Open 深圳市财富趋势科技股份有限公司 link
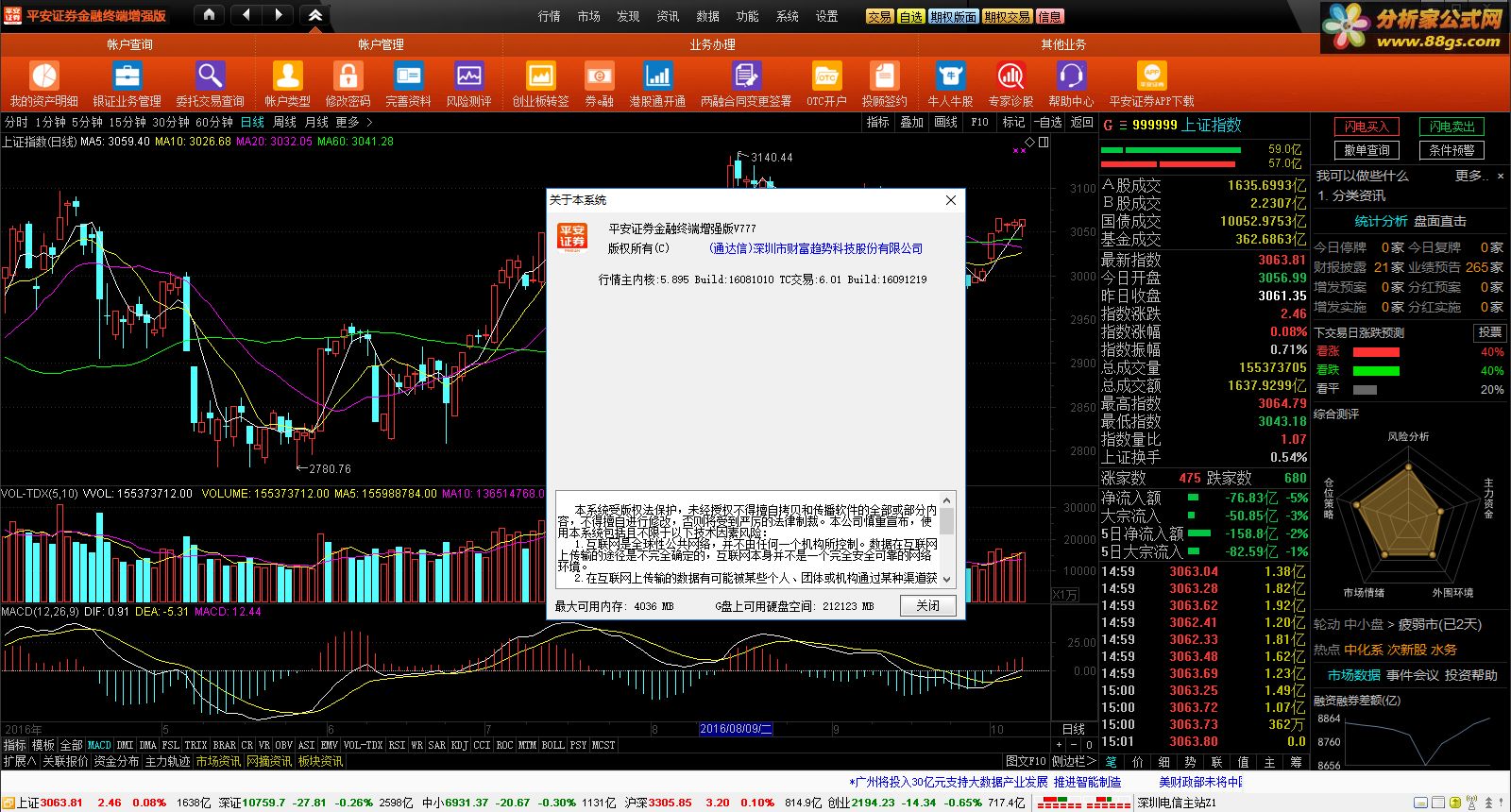 tap(816, 248)
